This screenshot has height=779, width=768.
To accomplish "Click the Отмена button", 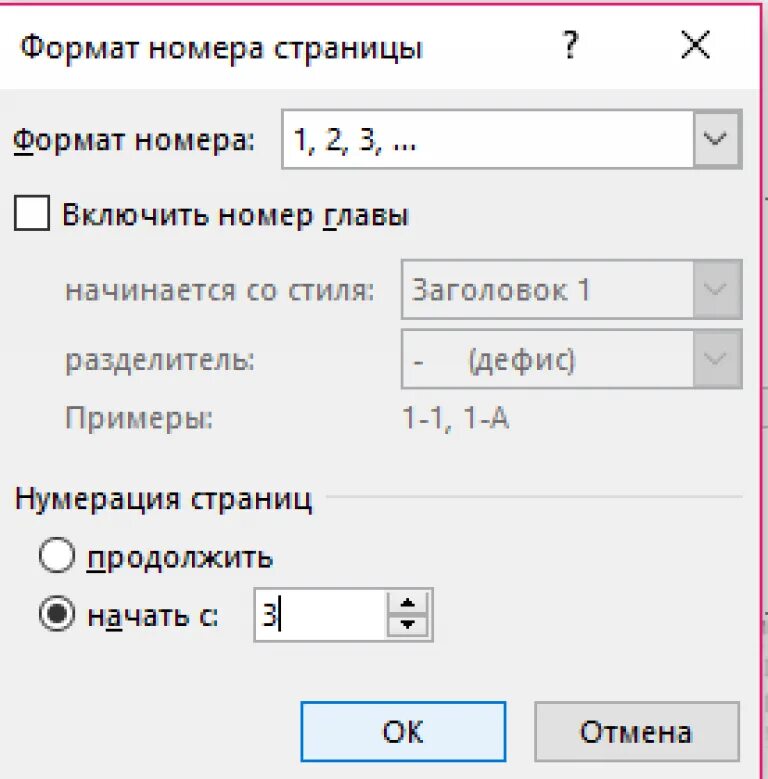I will point(637,731).
